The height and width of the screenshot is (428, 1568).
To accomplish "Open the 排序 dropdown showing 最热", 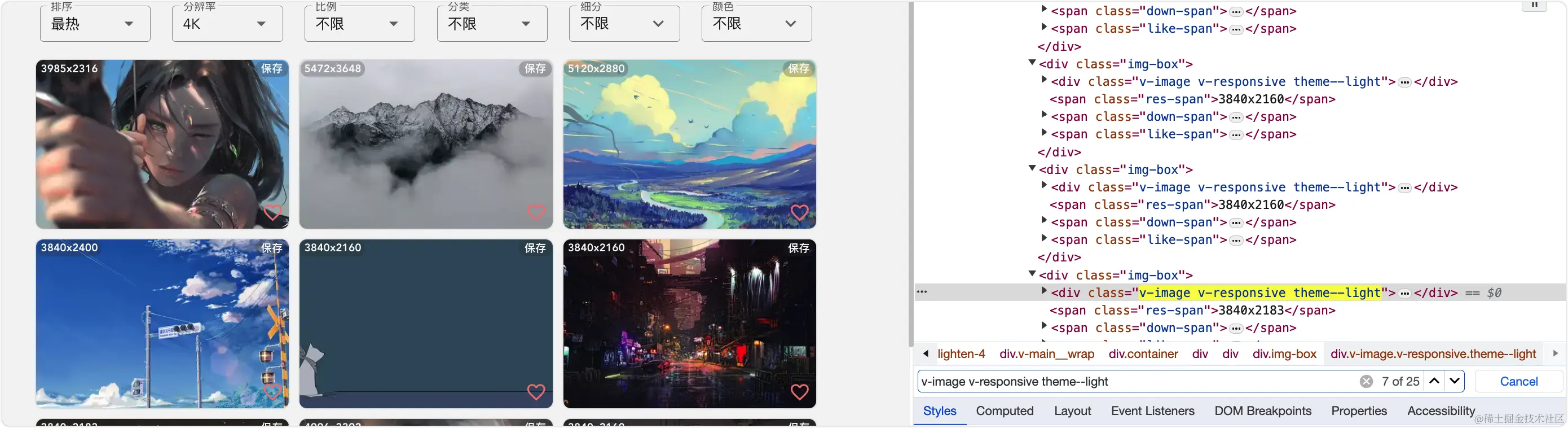I will point(95,24).
